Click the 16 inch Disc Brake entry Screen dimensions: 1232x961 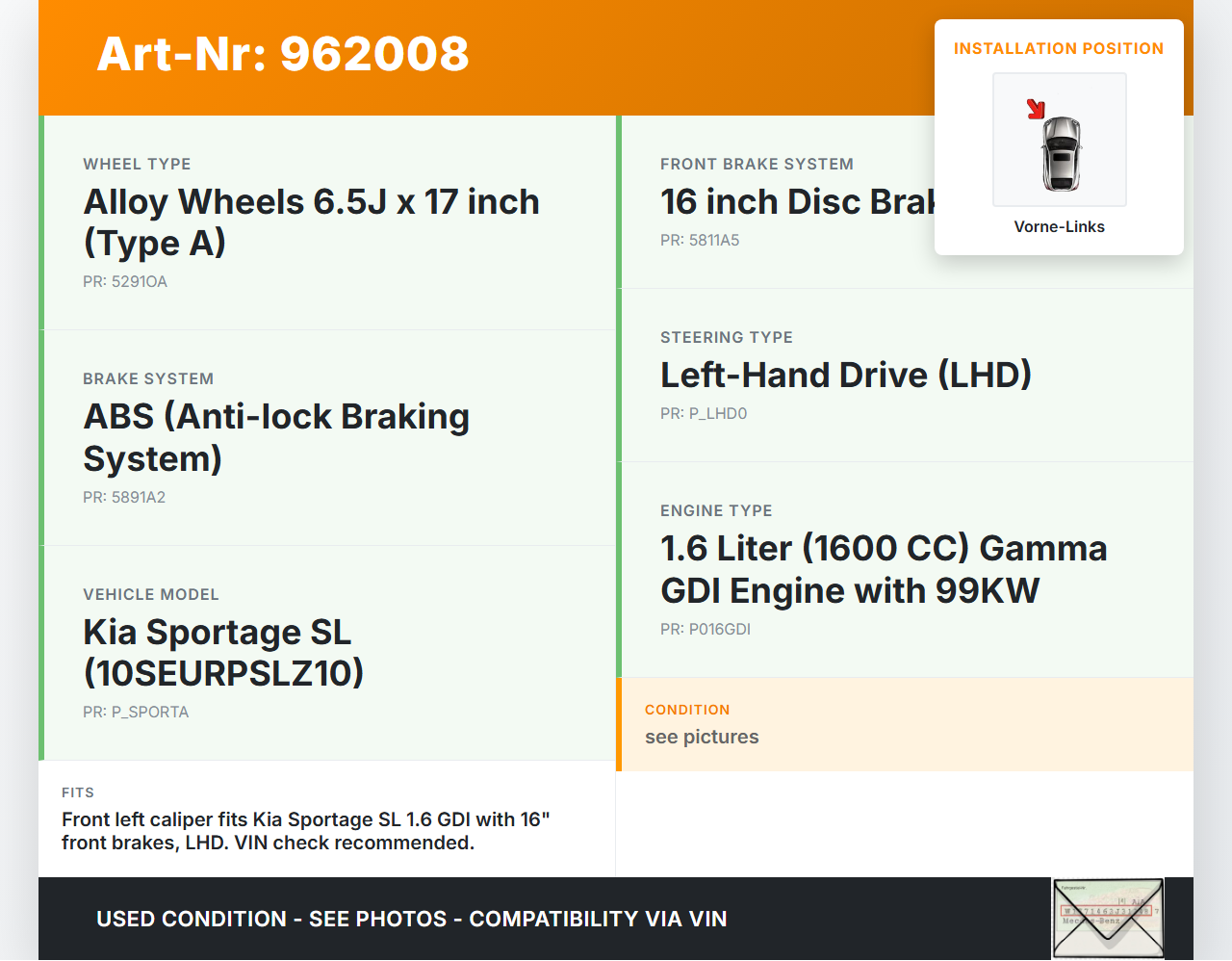point(797,201)
